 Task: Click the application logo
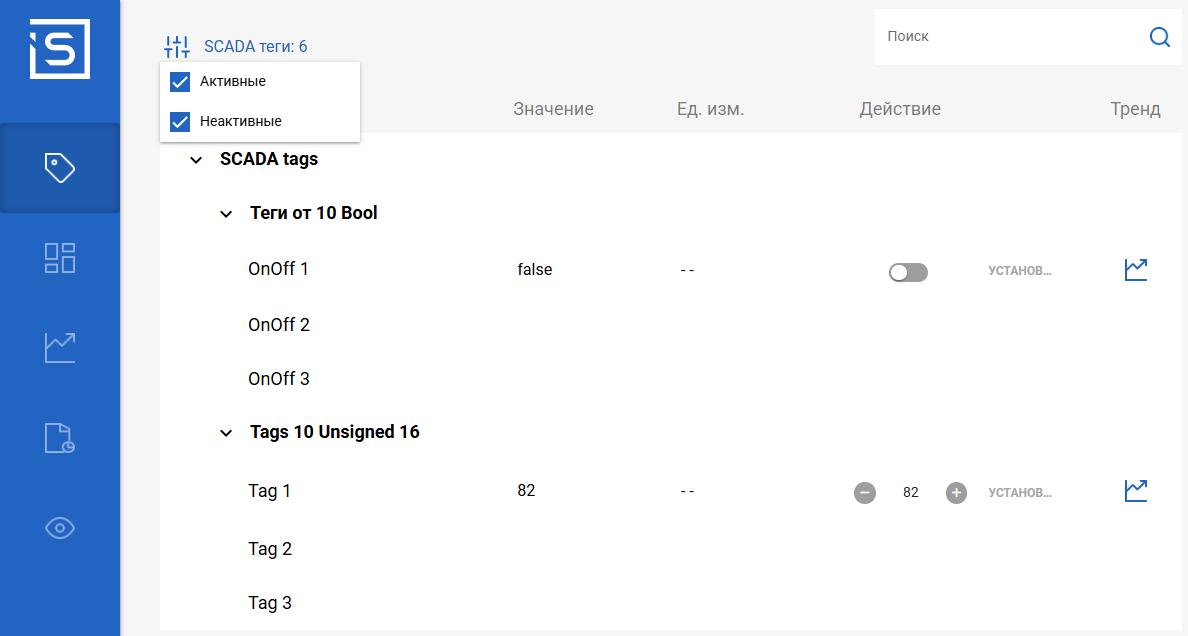pyautogui.click(x=60, y=49)
